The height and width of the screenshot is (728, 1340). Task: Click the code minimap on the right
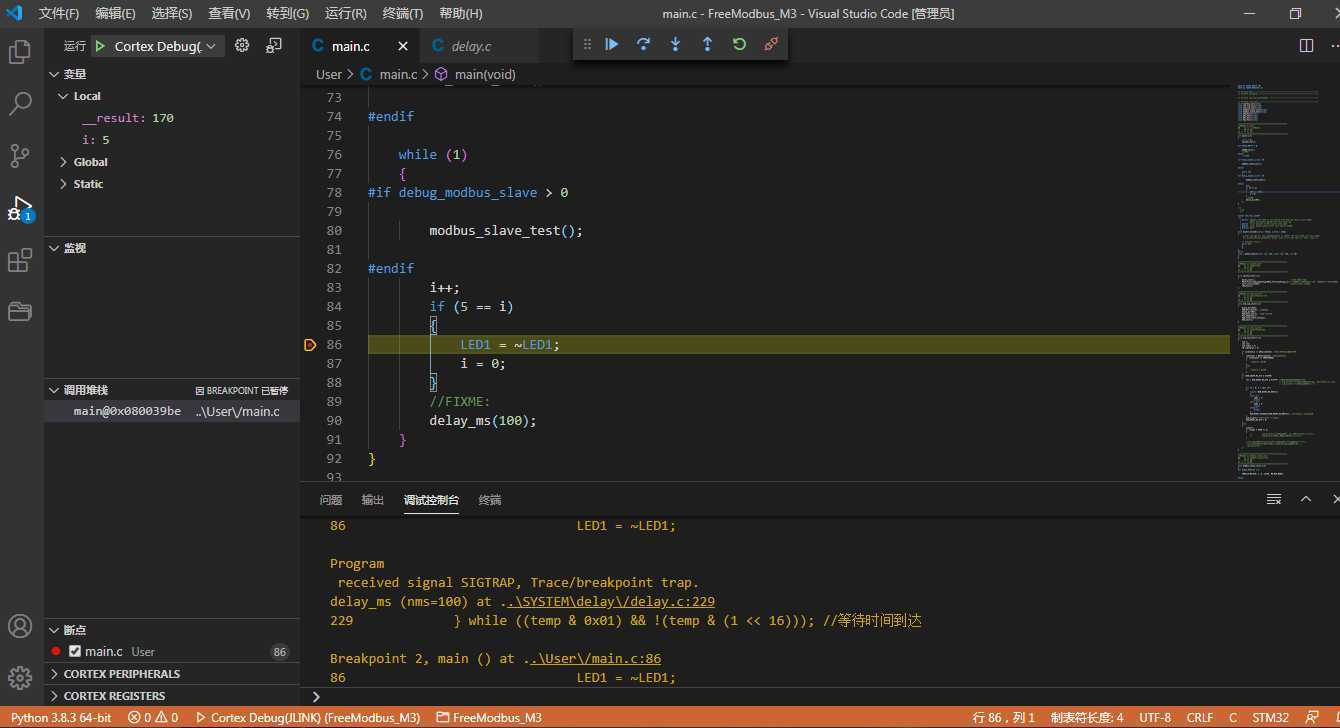(x=1280, y=280)
